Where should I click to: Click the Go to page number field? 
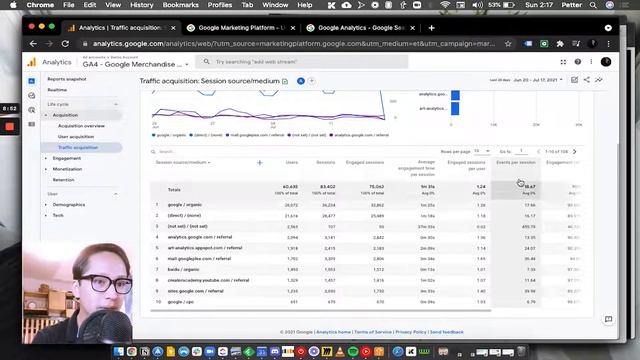(521, 151)
